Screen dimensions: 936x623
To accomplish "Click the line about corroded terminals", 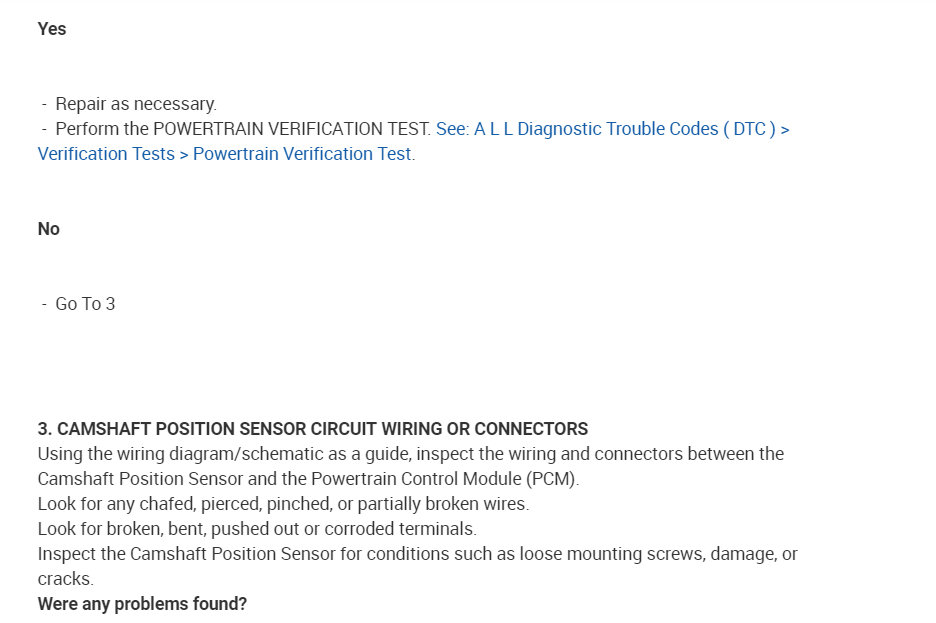I will [x=257, y=529].
